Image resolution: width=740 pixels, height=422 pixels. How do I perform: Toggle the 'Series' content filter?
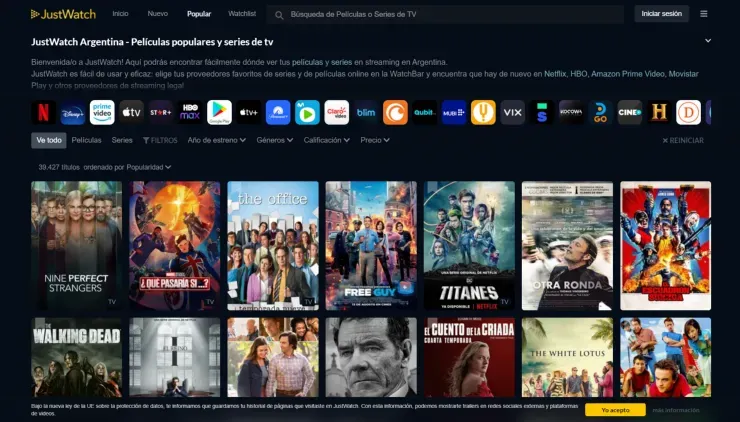click(x=122, y=140)
